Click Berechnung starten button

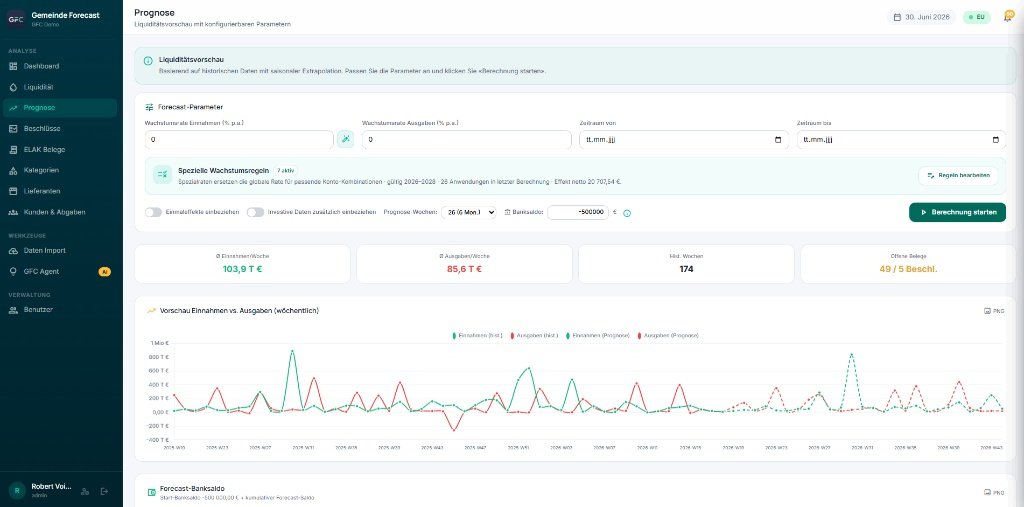tap(957, 212)
